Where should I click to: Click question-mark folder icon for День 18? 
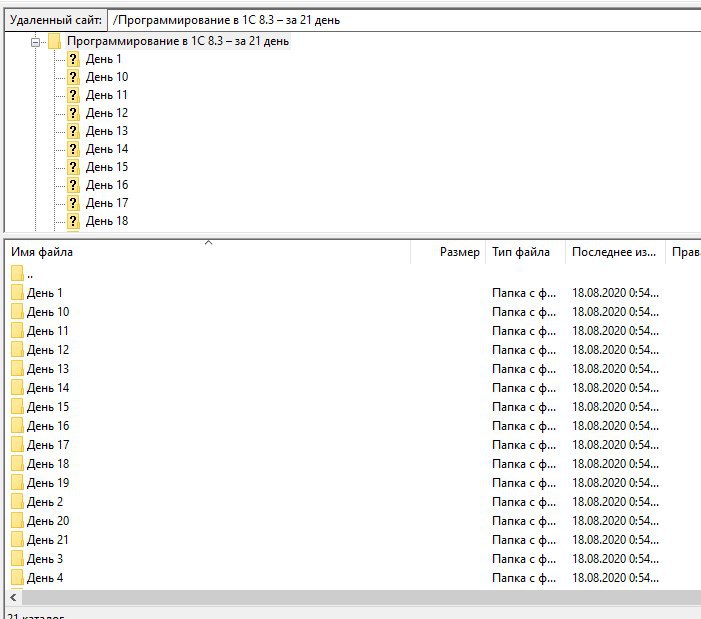[73, 221]
